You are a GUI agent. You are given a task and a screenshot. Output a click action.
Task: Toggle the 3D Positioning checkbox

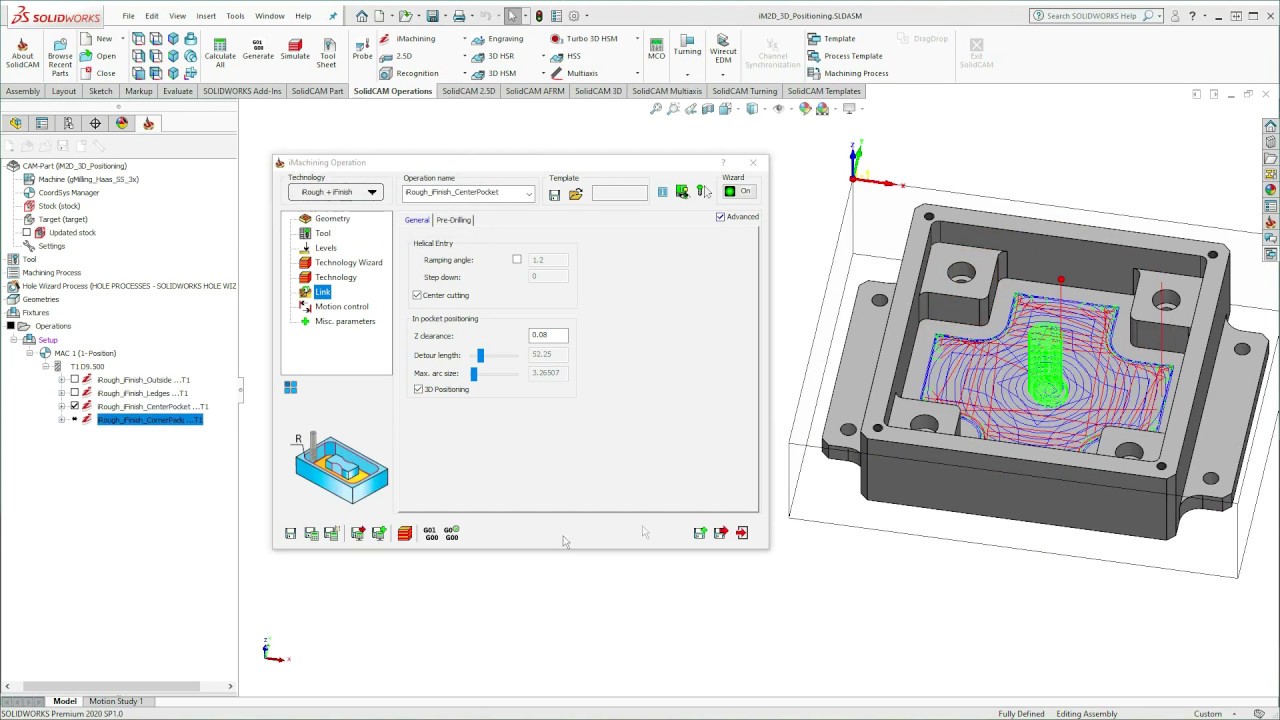pos(418,389)
